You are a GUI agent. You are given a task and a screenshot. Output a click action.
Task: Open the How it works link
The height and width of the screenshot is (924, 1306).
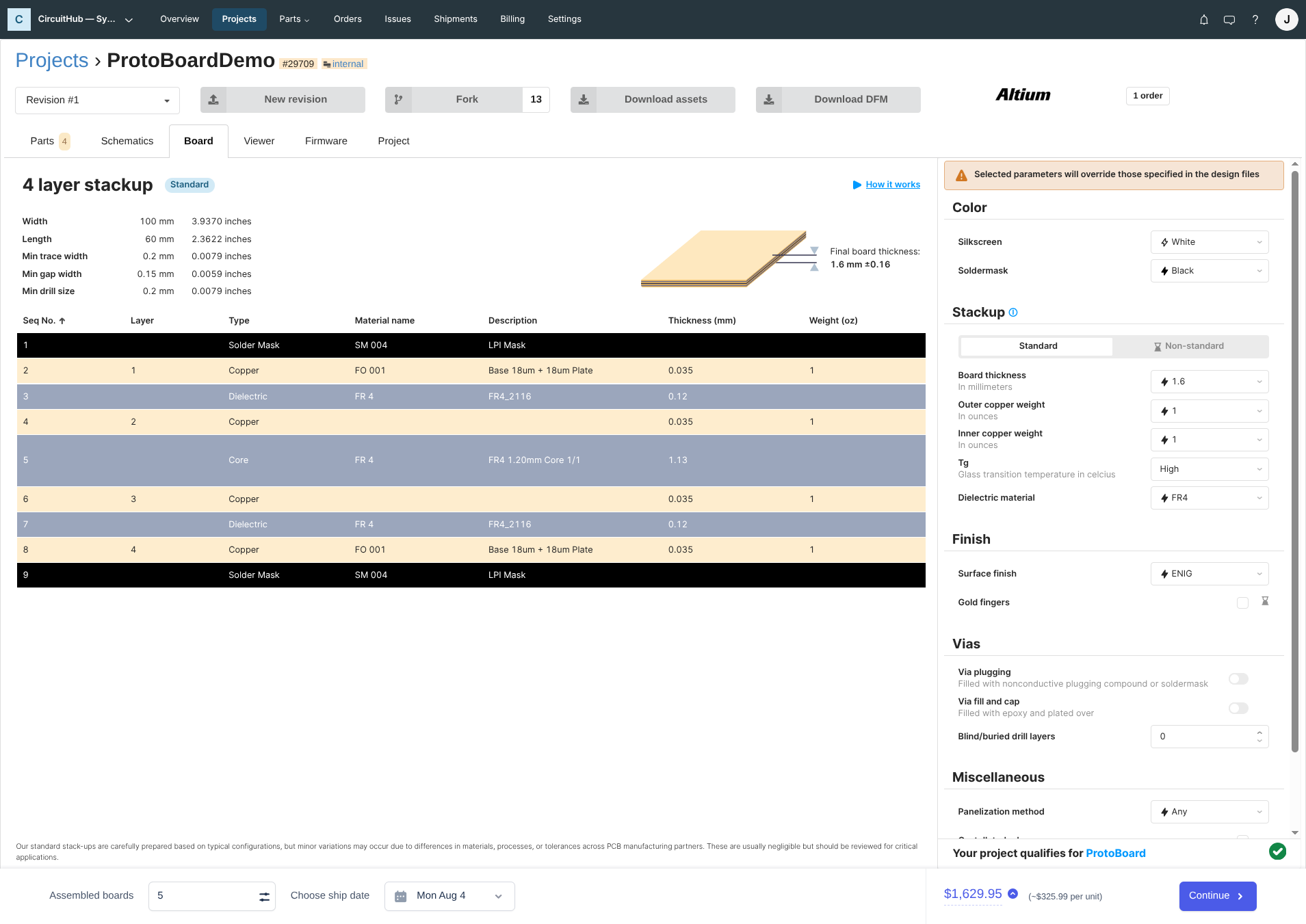(x=893, y=184)
